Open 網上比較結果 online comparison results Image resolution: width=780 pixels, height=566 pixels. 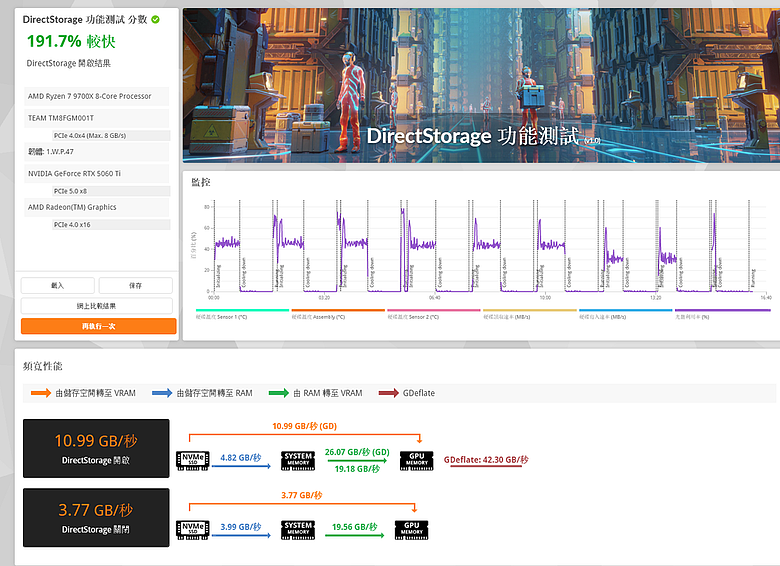click(97, 306)
